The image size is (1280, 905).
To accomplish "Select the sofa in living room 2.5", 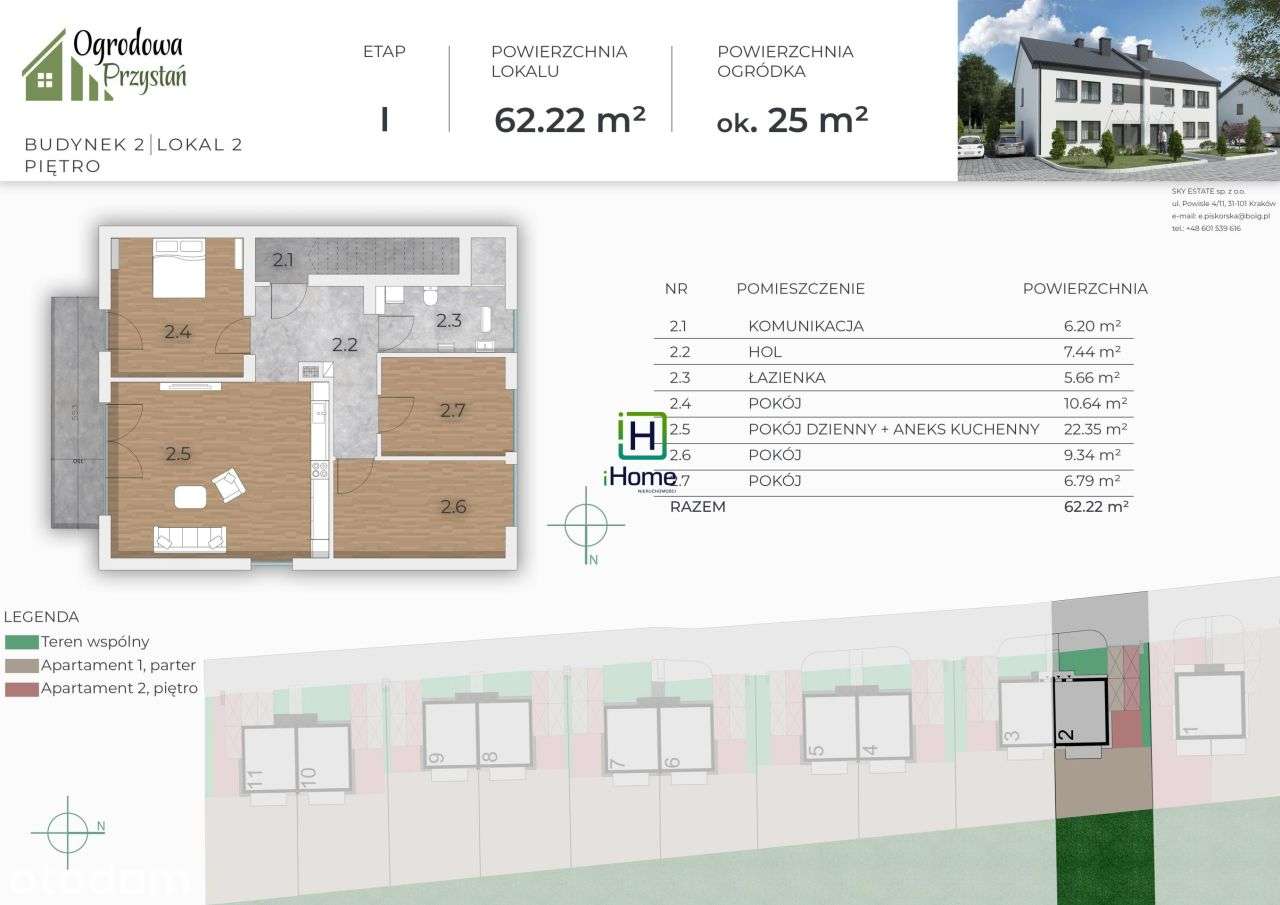I will click(190, 539).
